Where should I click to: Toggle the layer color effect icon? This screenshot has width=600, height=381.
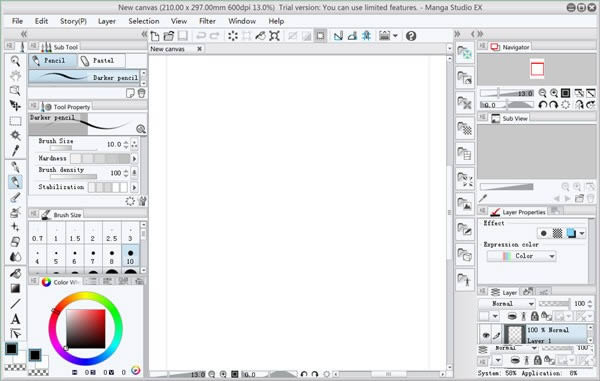pyautogui.click(x=571, y=233)
